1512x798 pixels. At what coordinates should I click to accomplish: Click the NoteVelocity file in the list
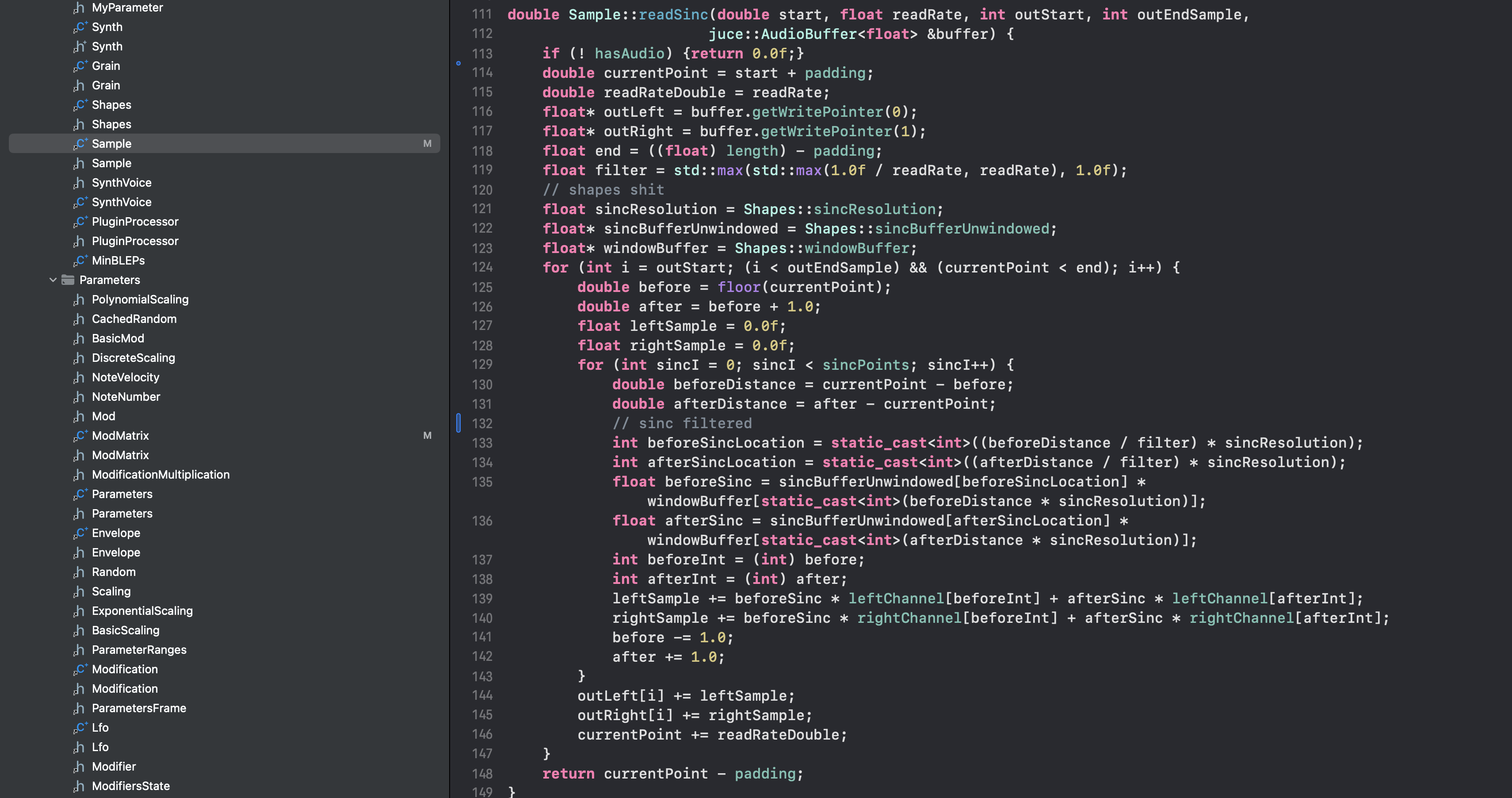[125, 378]
